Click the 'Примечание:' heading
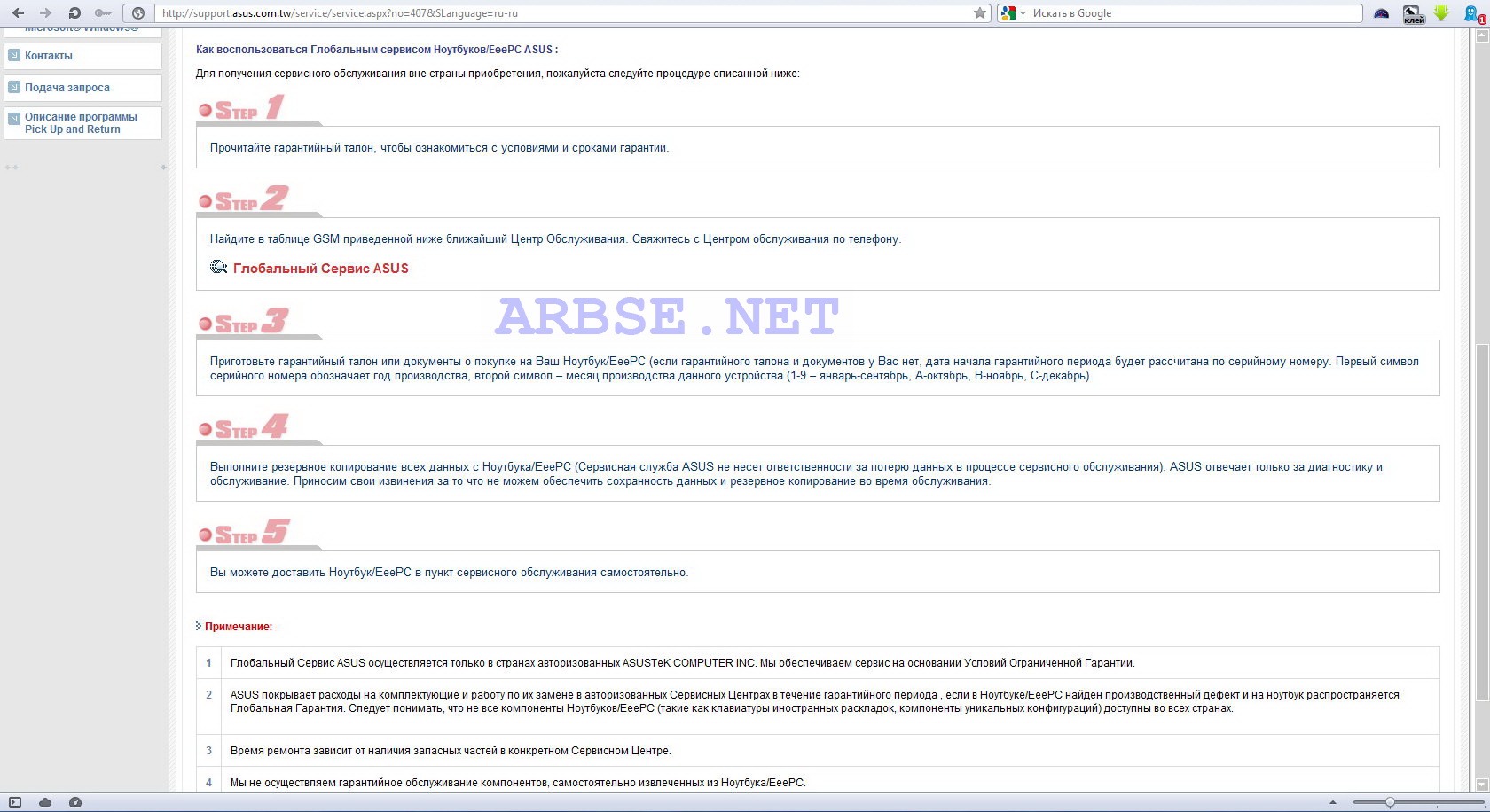Image resolution: width=1490 pixels, height=812 pixels. [x=239, y=627]
